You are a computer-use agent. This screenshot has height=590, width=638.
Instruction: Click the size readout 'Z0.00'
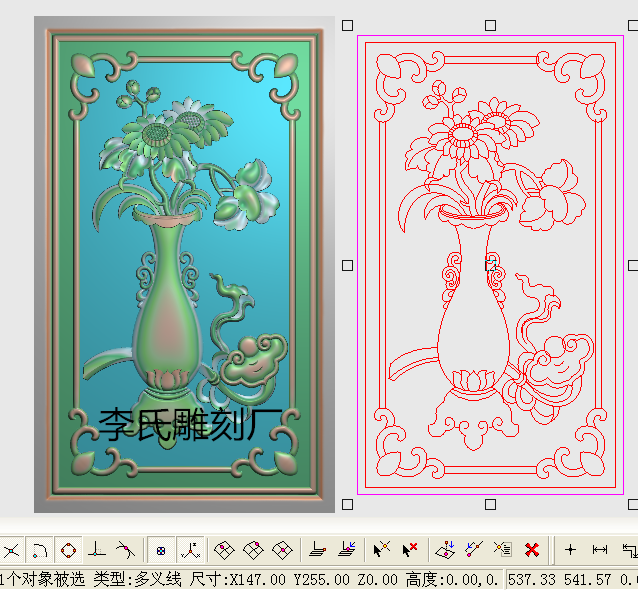(x=378, y=579)
